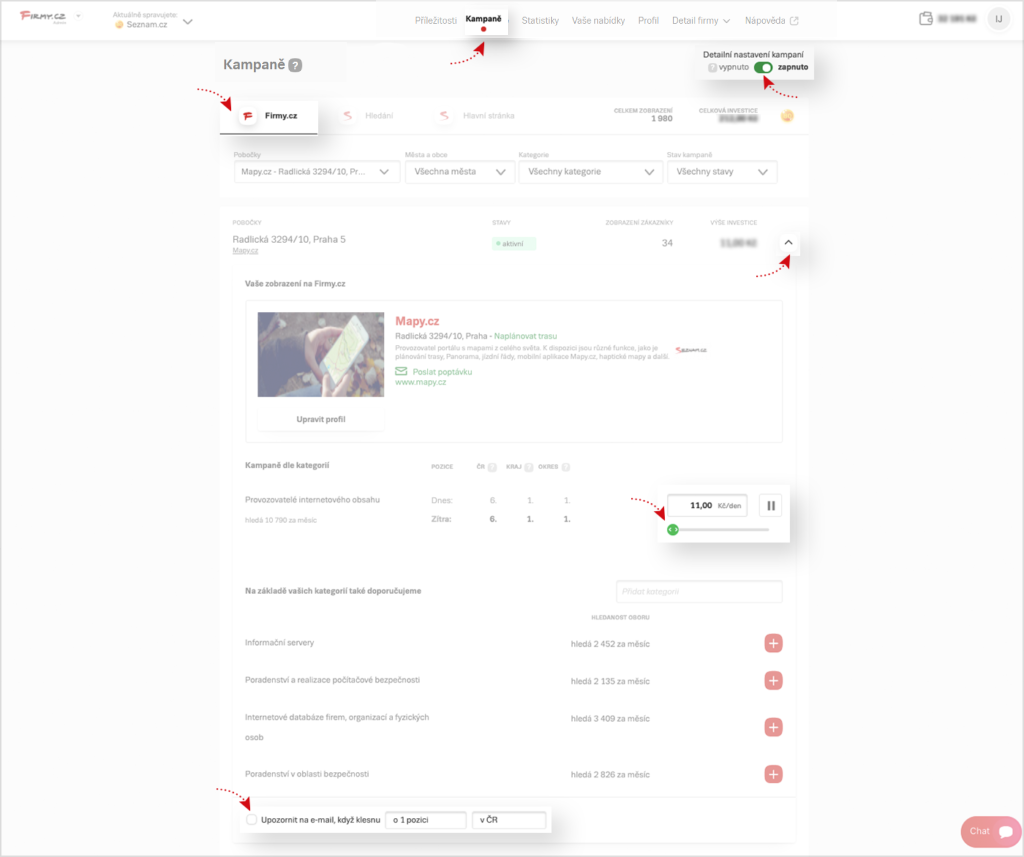
Task: Click the daily budget slider handle
Action: 672,529
